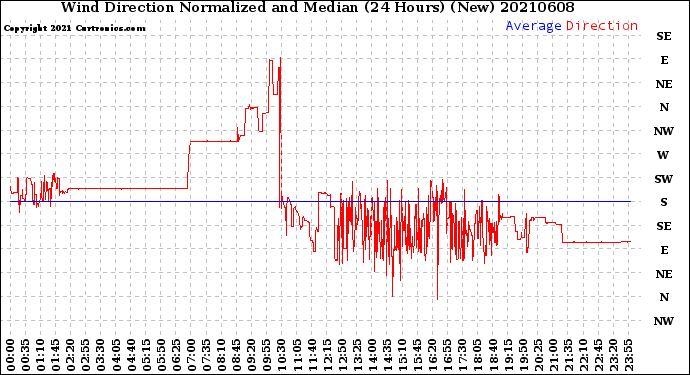Click the time label '20:25'
690x375 pixels.
[x=538, y=355]
